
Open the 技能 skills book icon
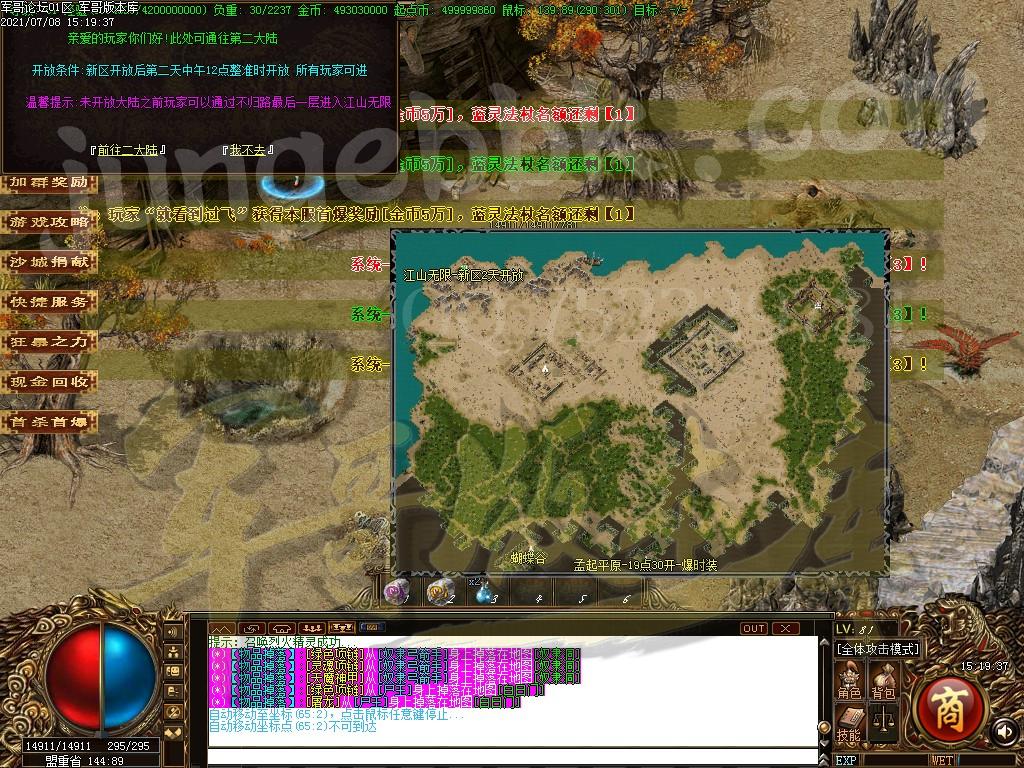[849, 722]
